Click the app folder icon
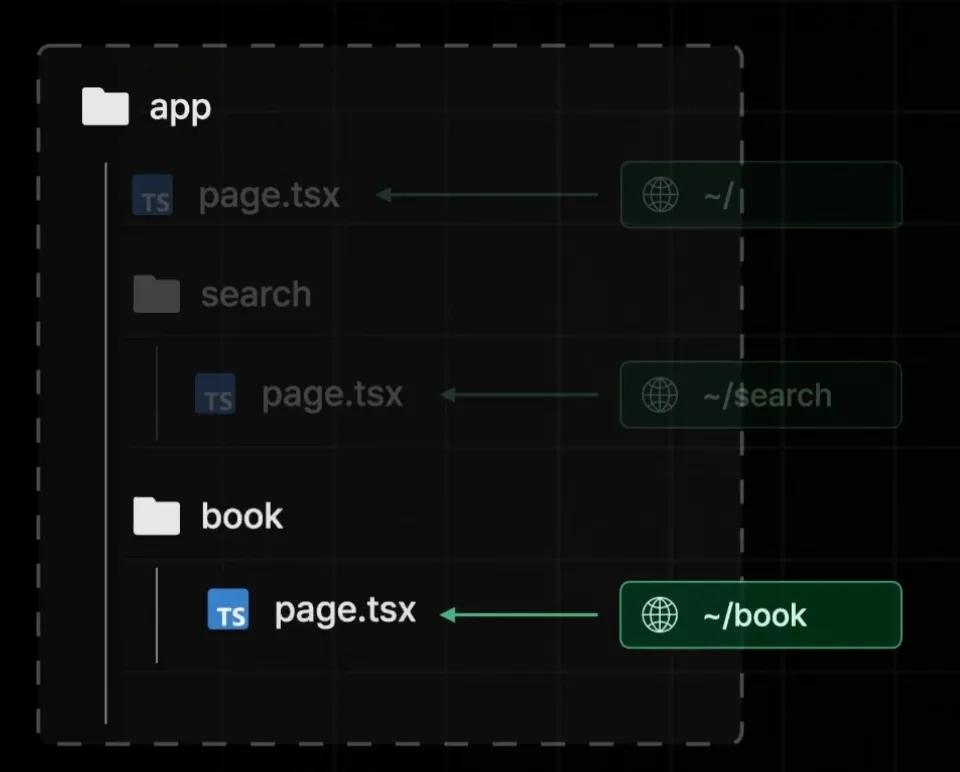Image resolution: width=960 pixels, height=772 pixels. 105,107
